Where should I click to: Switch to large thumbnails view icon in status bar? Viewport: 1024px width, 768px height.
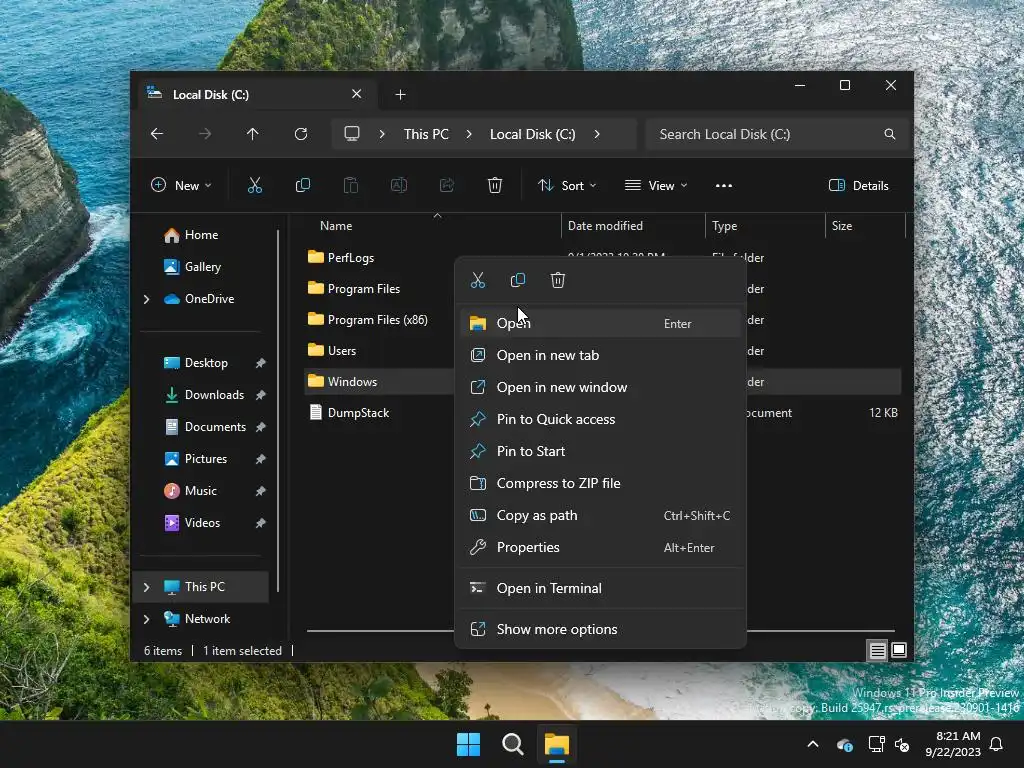(899, 650)
